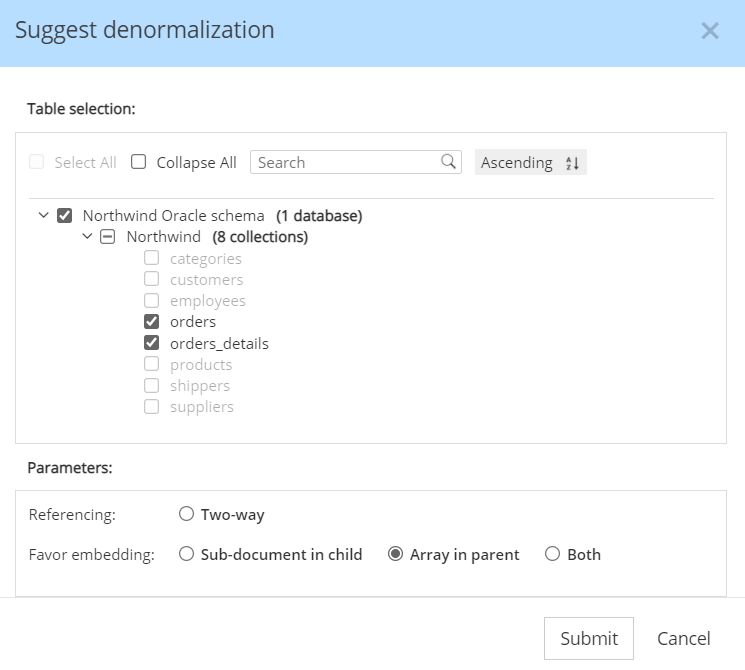Toggle the Ascending sort order button
The width and height of the screenshot is (745, 670).
[x=530, y=162]
